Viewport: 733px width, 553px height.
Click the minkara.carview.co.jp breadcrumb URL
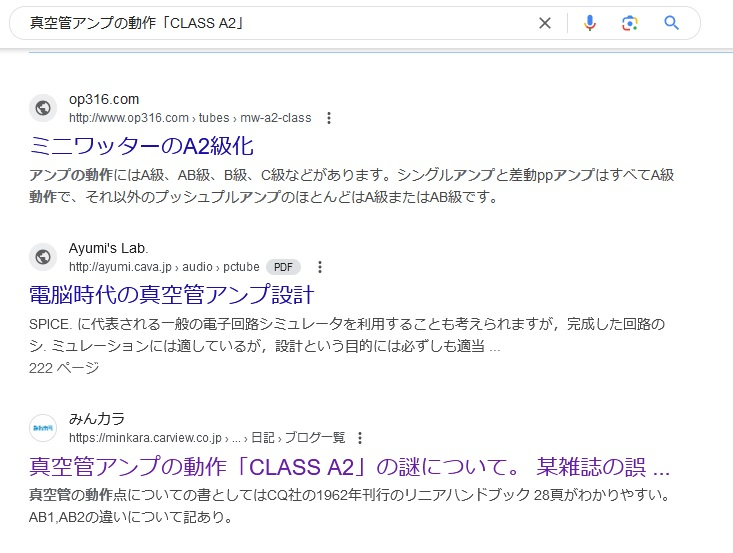[x=207, y=438]
